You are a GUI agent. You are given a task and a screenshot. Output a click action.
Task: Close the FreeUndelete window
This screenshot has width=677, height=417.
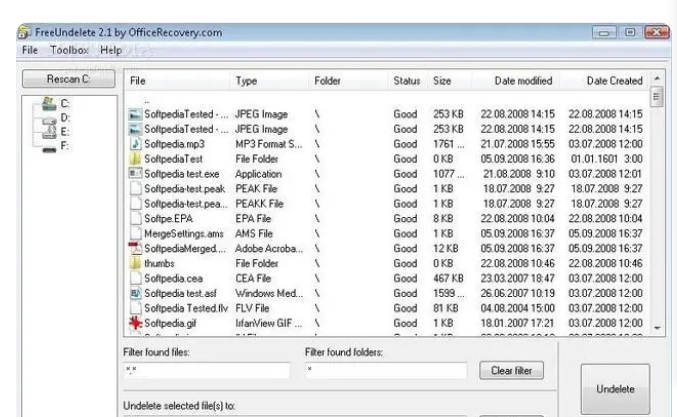click(x=657, y=32)
